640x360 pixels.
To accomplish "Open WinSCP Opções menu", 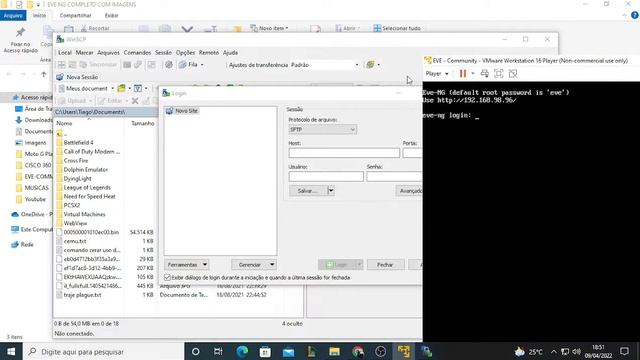I will pos(185,52).
